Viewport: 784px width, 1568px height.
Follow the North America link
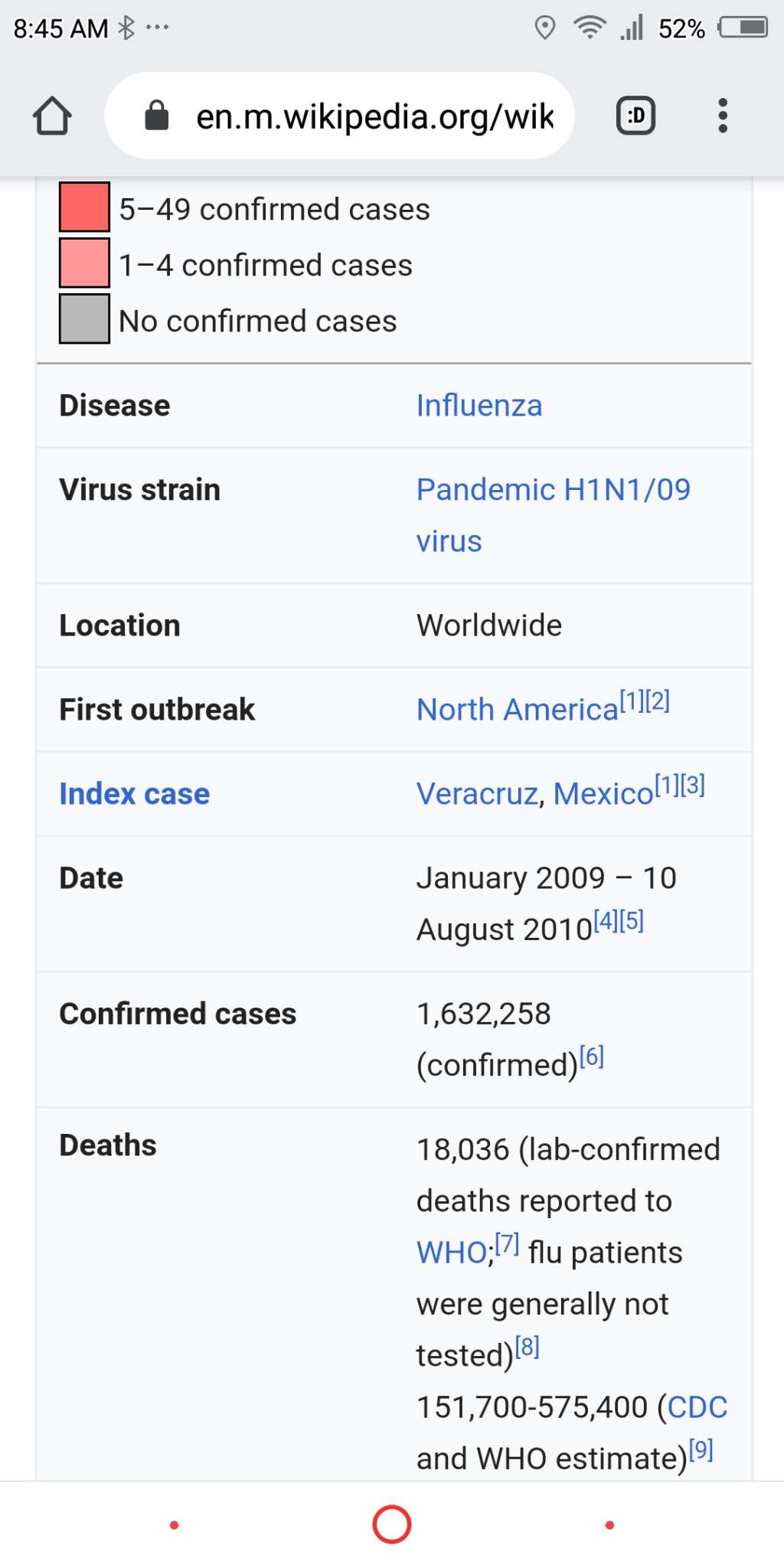tap(517, 710)
